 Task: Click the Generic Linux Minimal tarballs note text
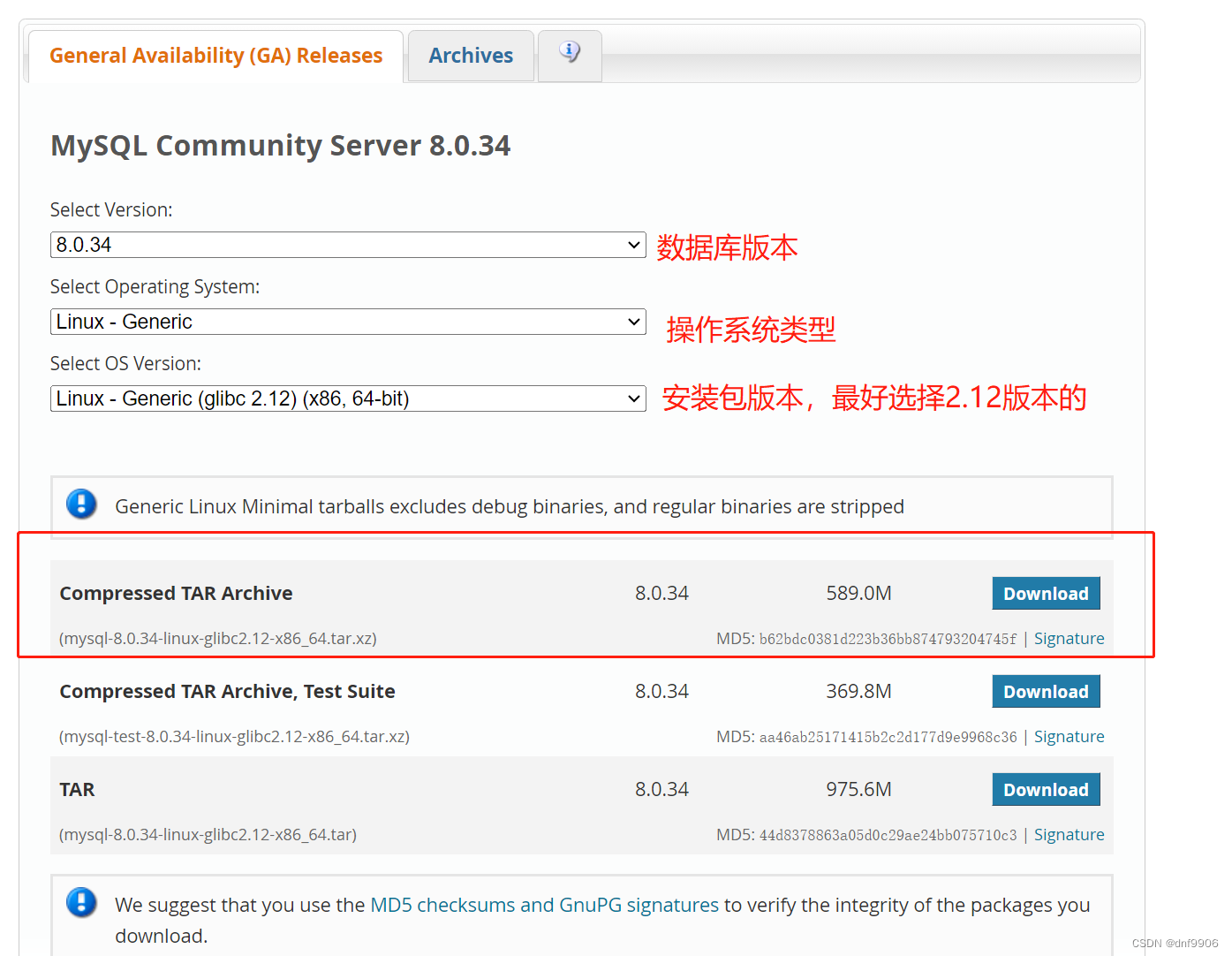510,507
